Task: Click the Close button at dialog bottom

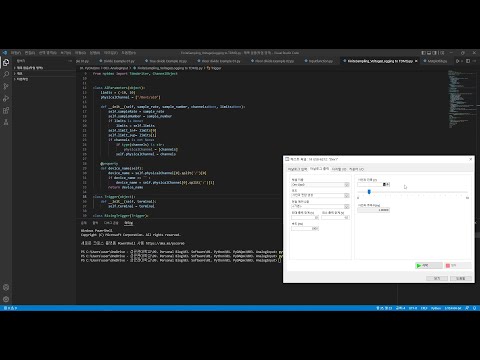Action: [x=437, y=278]
